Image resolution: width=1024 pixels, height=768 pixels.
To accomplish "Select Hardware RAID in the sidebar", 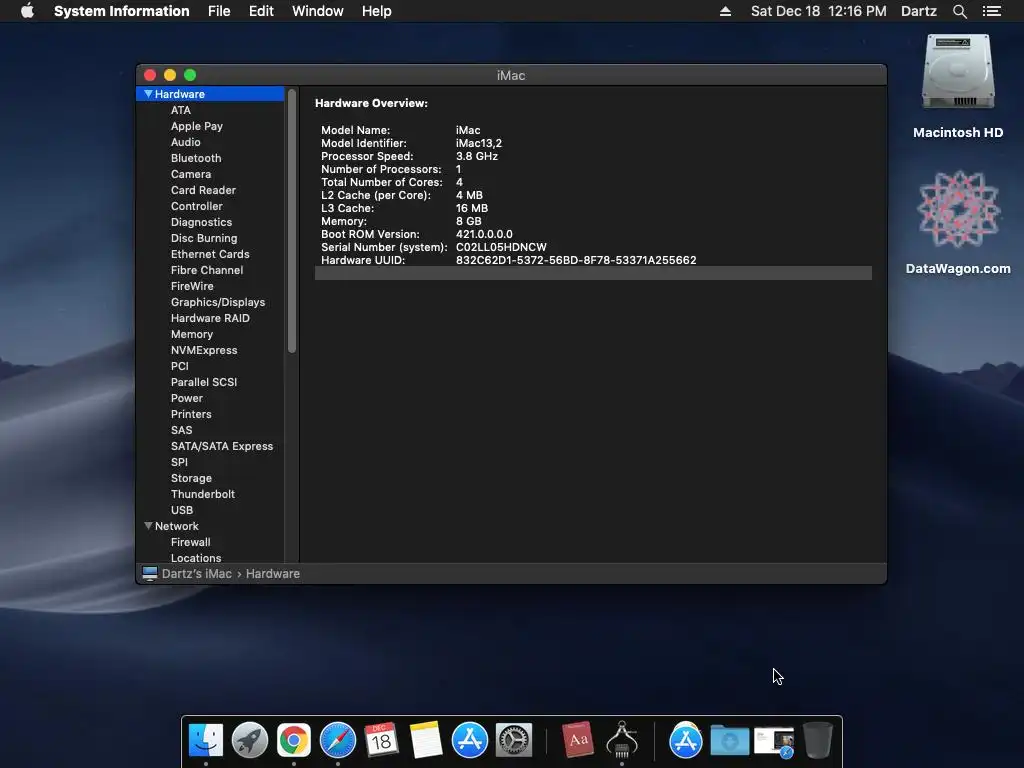I will coord(210,318).
